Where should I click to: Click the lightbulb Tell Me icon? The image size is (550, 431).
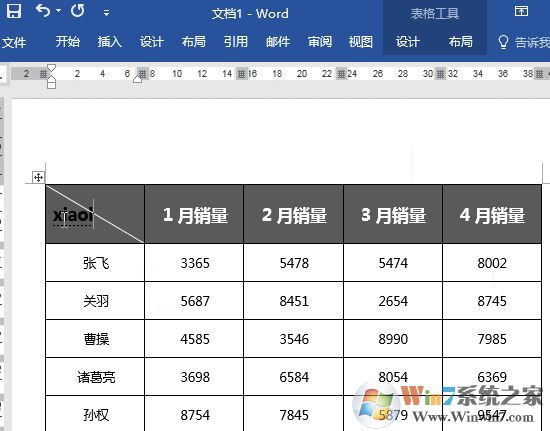click(x=503, y=42)
